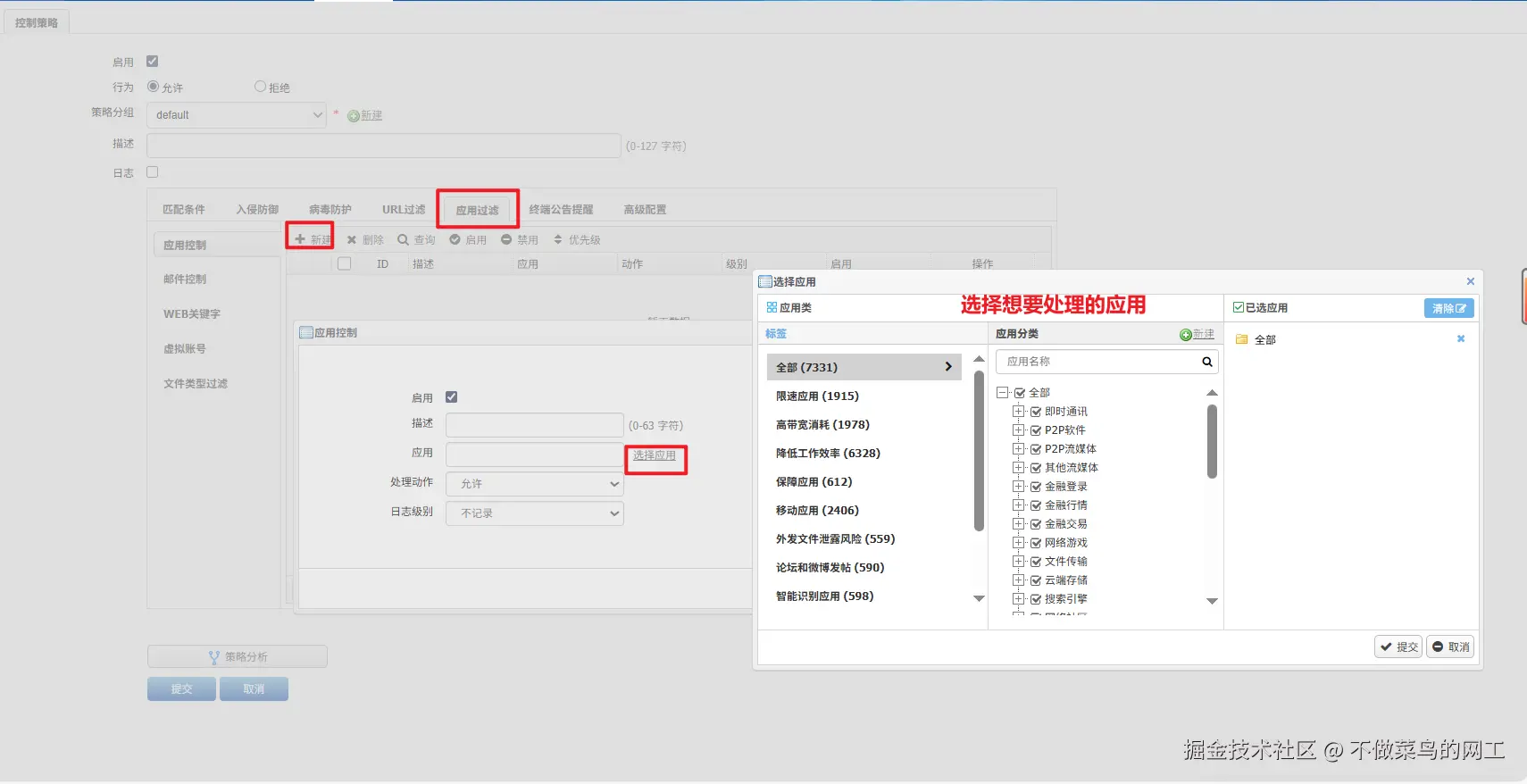Click the application tree scrollbar thumb
Viewport: 1527px width, 784px height.
[x=1212, y=441]
